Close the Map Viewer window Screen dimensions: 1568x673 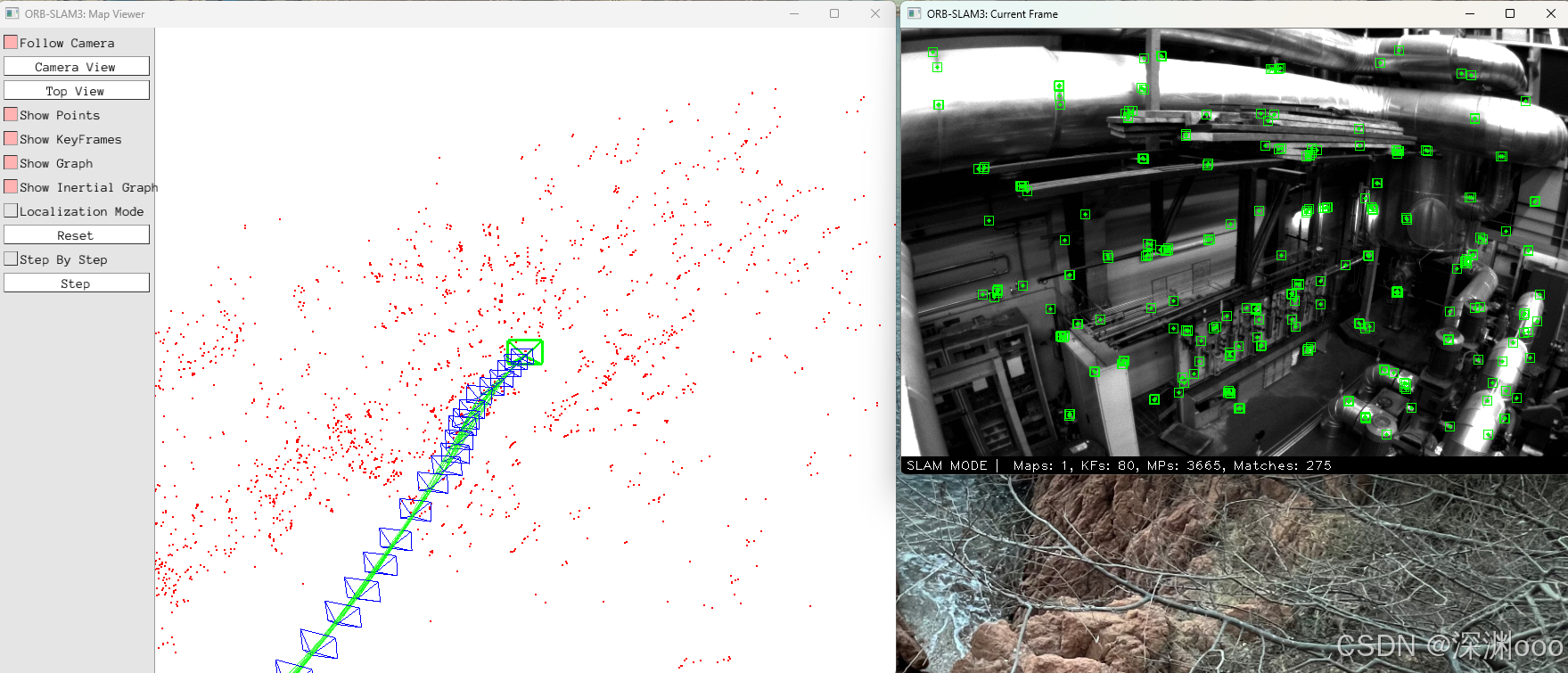point(875,13)
